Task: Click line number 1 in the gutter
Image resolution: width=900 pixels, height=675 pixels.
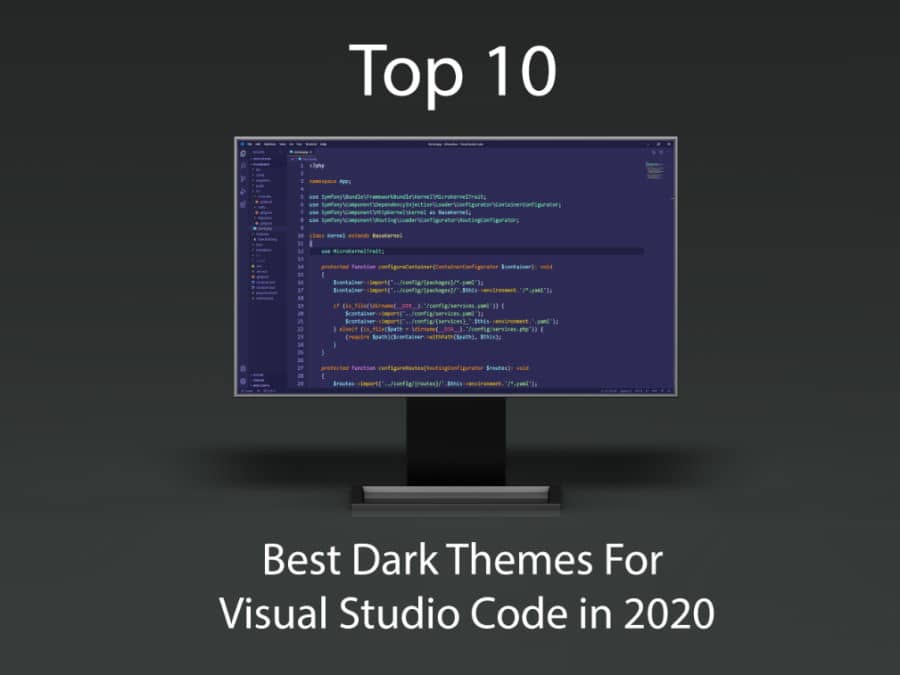Action: click(302, 166)
